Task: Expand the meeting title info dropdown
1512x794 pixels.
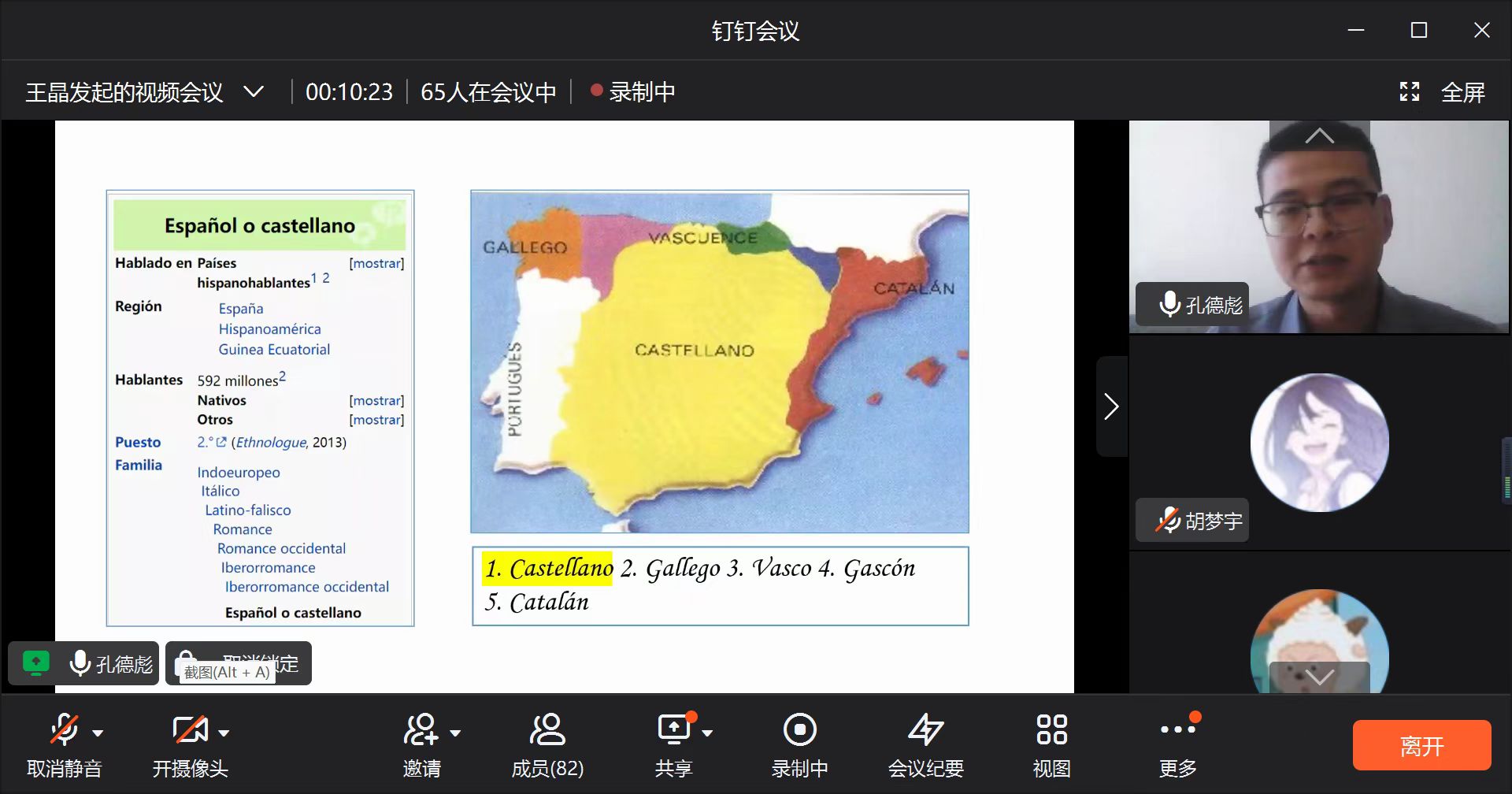Action: [254, 92]
